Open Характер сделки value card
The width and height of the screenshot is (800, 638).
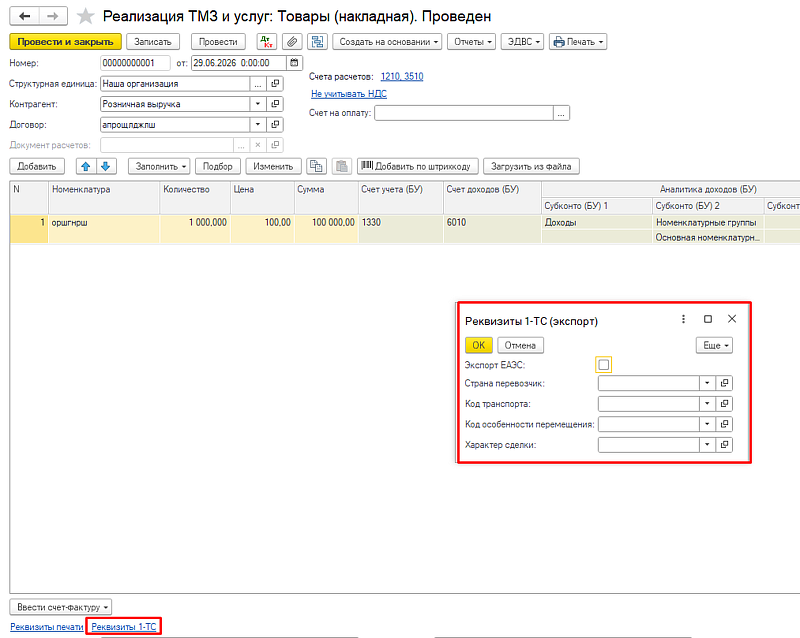(724, 445)
